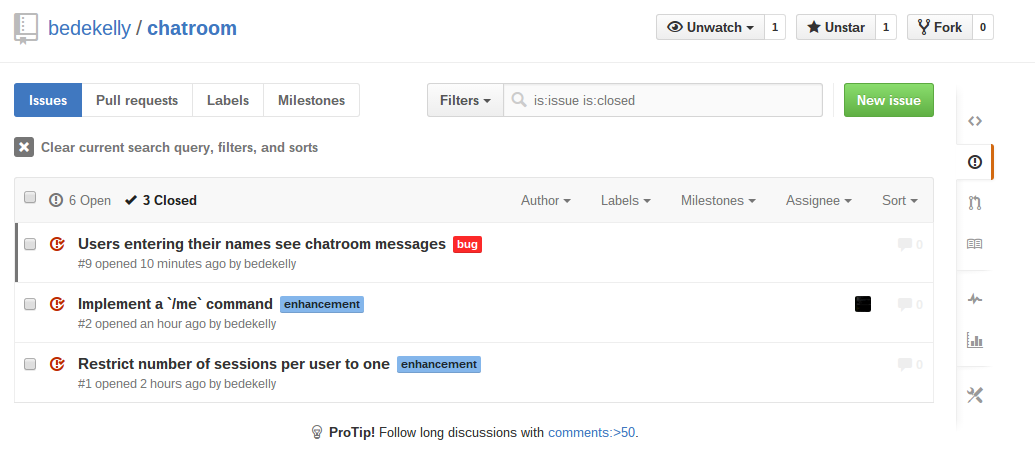The width and height of the screenshot is (1035, 470).
Task: Open the chatroom repository link
Action: point(192,28)
